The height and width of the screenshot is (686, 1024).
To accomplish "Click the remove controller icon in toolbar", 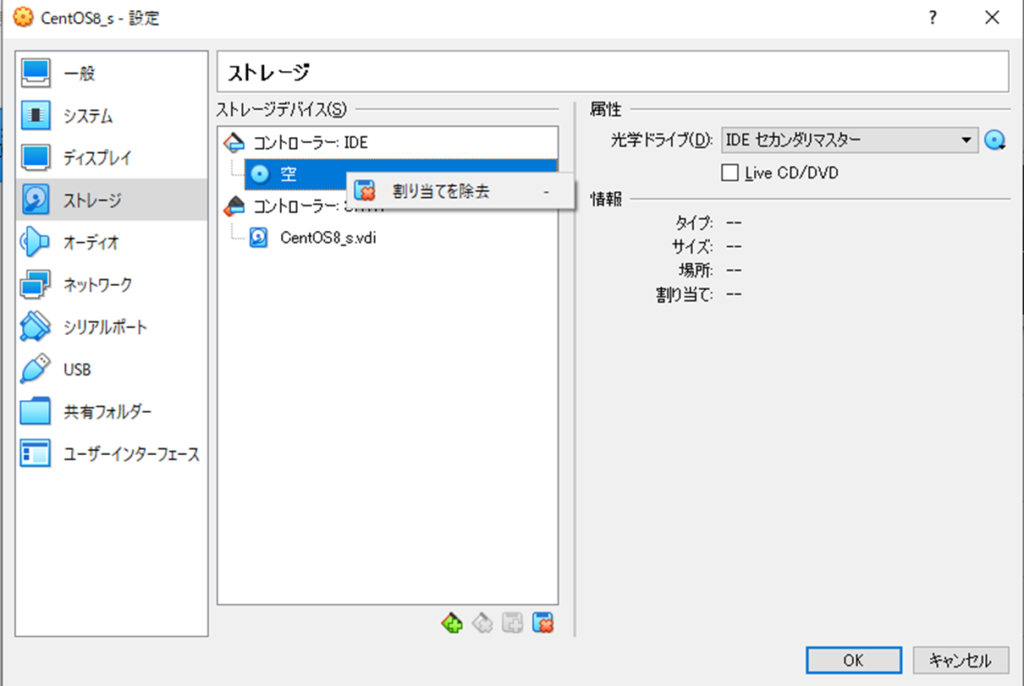I will click(x=482, y=623).
